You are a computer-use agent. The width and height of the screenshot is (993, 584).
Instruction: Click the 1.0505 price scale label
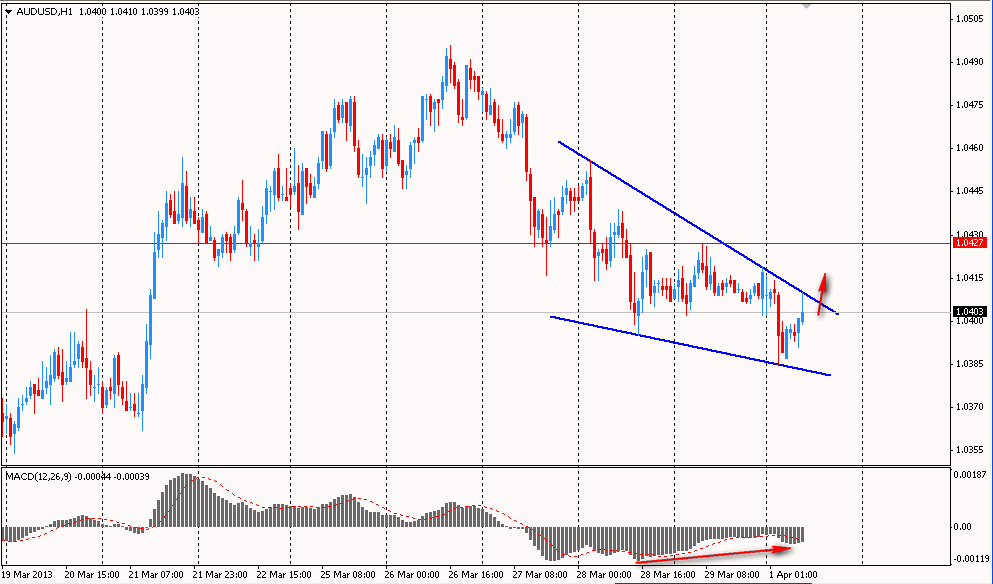point(970,18)
